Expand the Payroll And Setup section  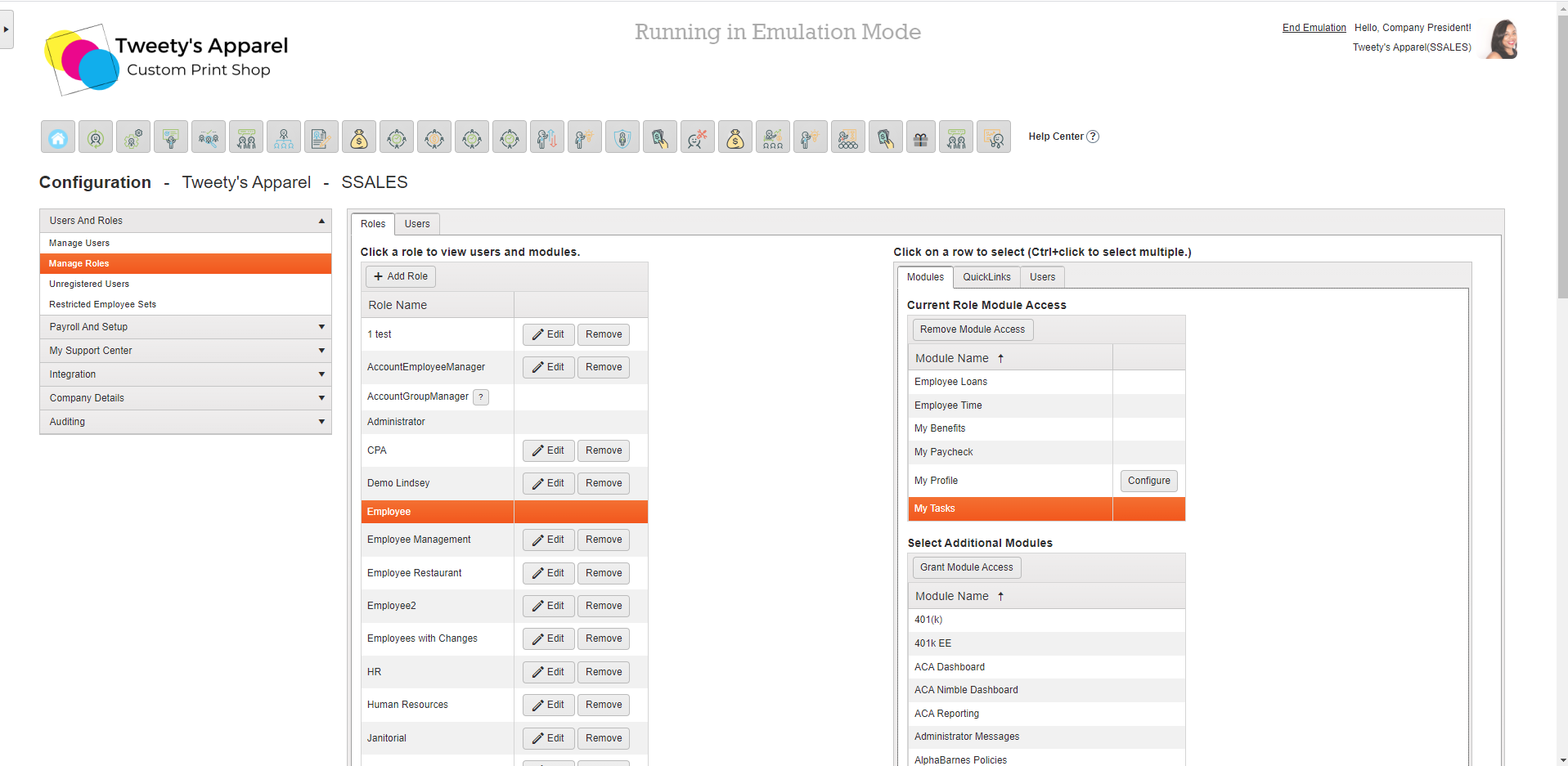pos(186,327)
